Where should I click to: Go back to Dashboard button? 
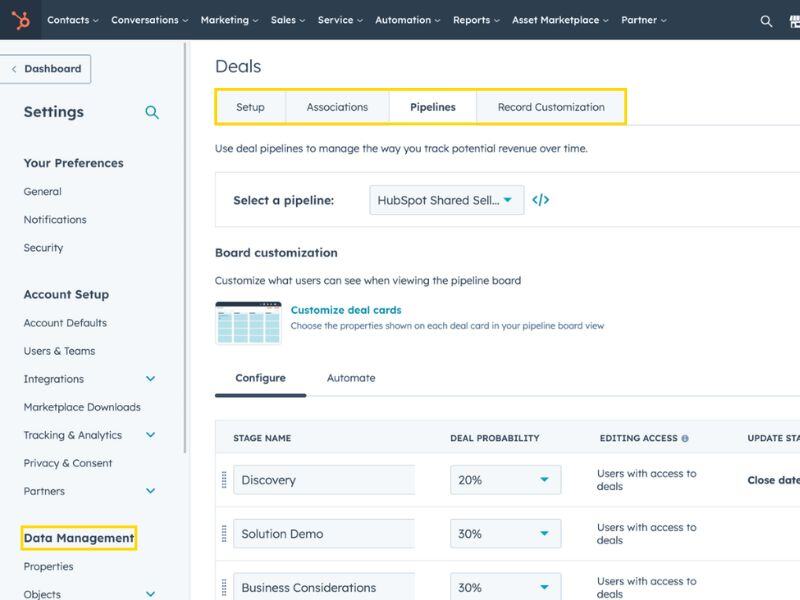coord(47,69)
